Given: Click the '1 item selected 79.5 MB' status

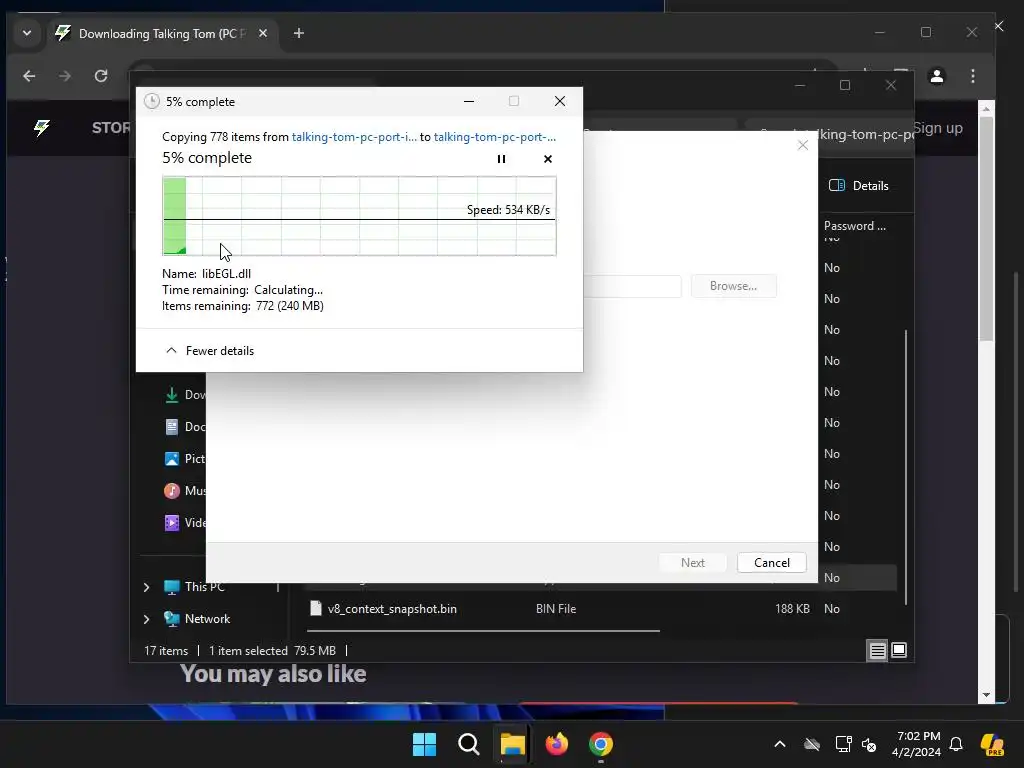Looking at the screenshot, I should (x=272, y=650).
